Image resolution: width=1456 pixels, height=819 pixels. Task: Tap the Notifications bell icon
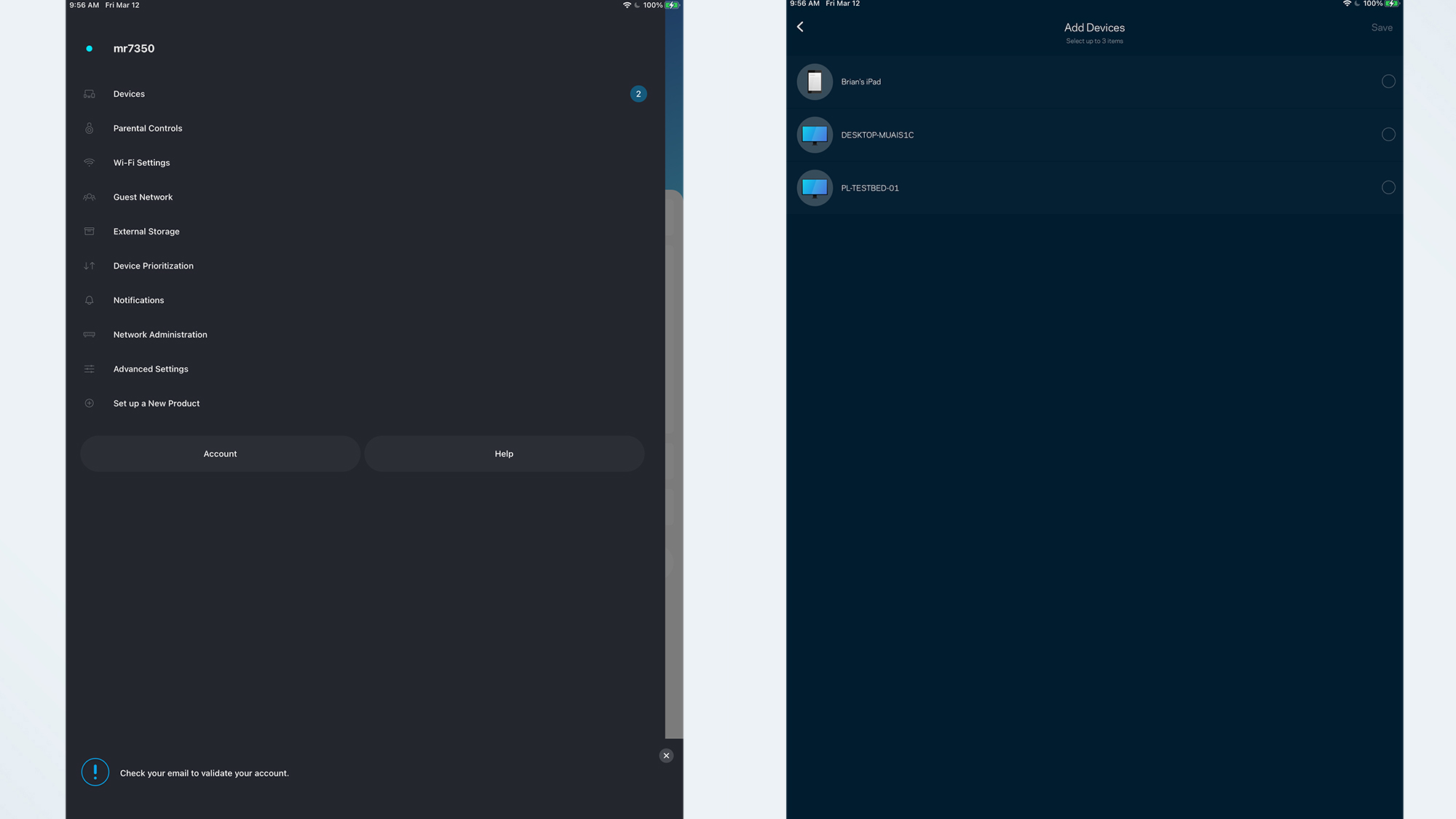89,300
